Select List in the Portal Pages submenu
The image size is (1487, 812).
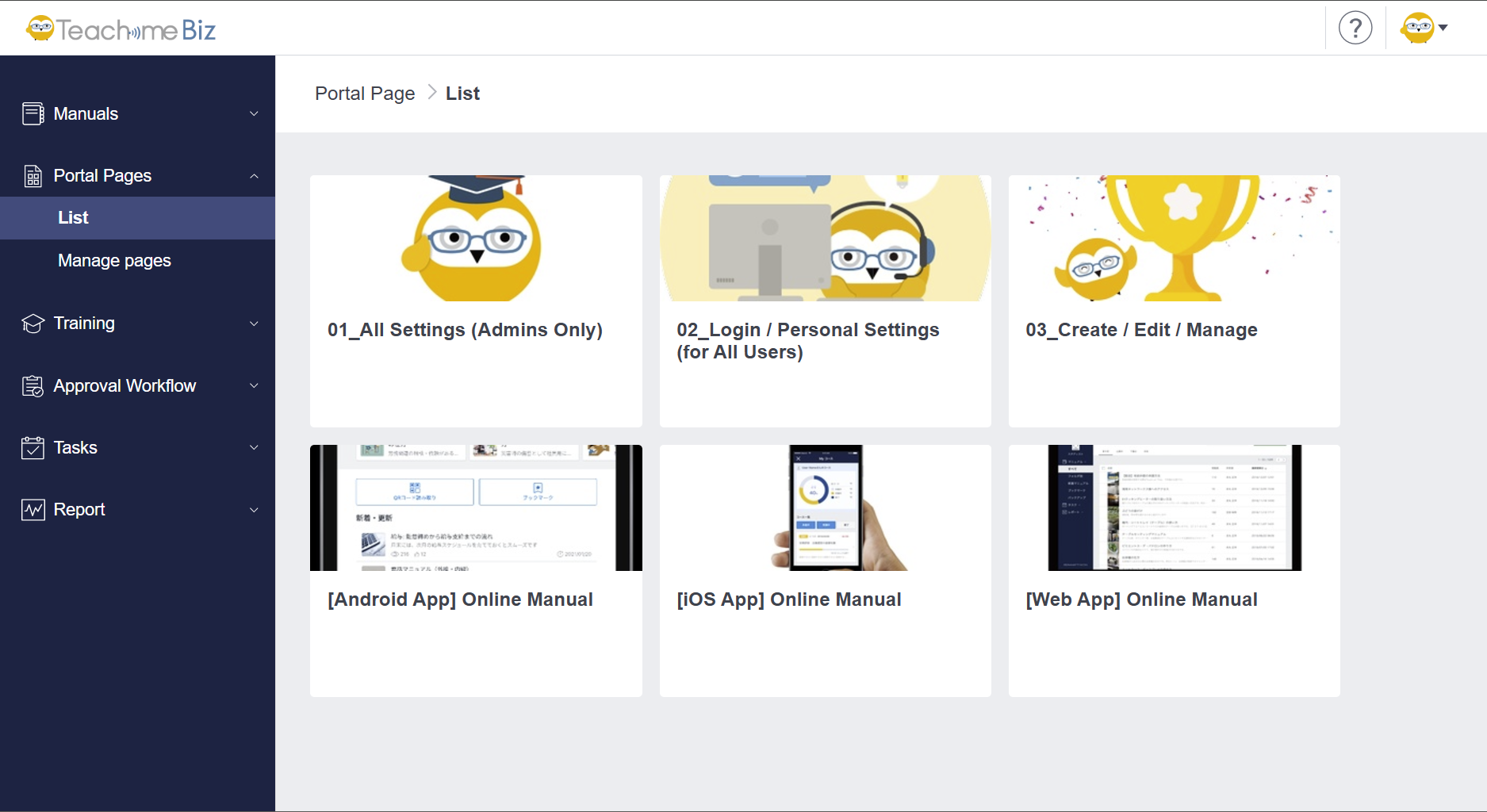(x=73, y=218)
